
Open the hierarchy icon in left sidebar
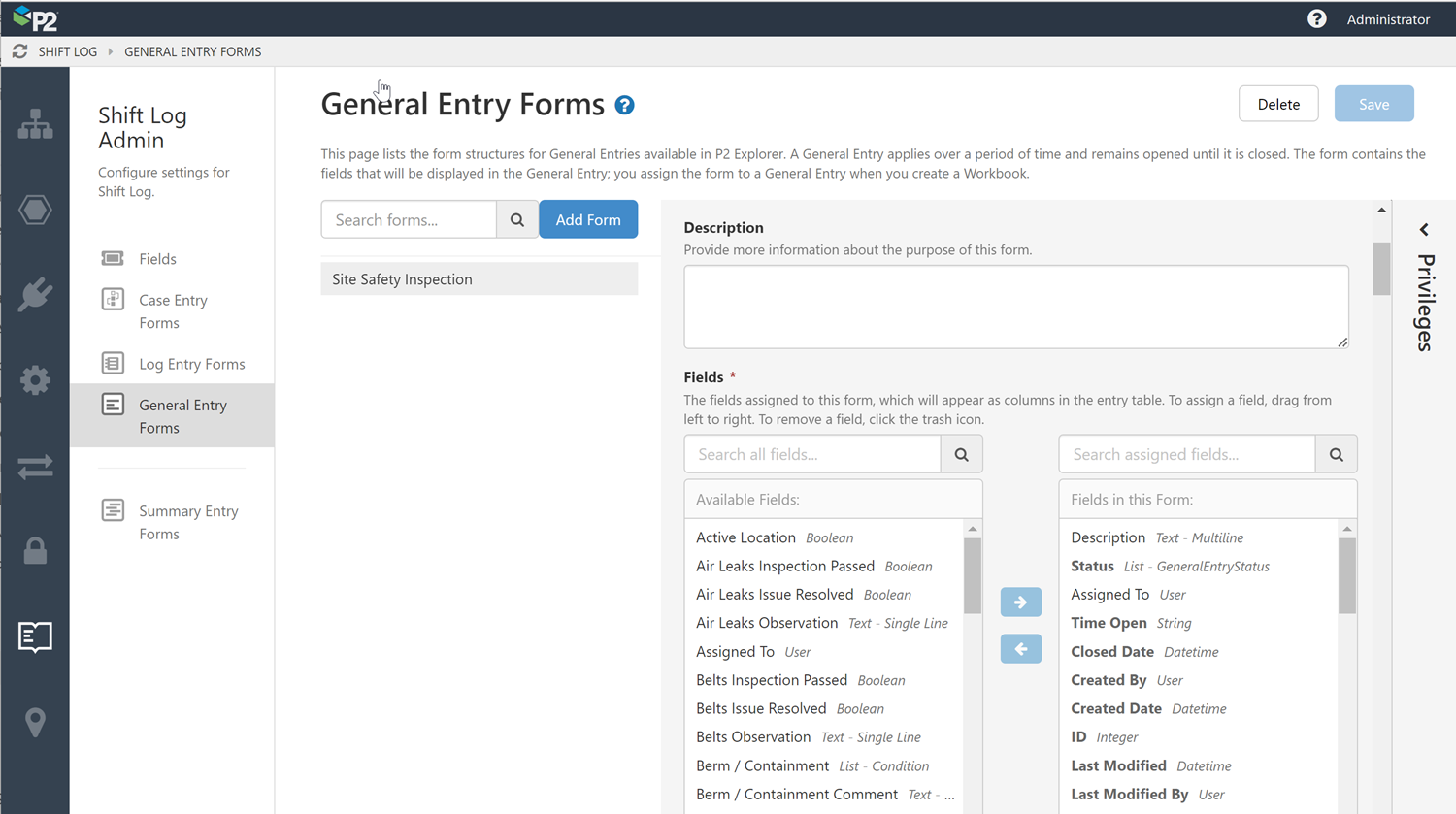35,124
